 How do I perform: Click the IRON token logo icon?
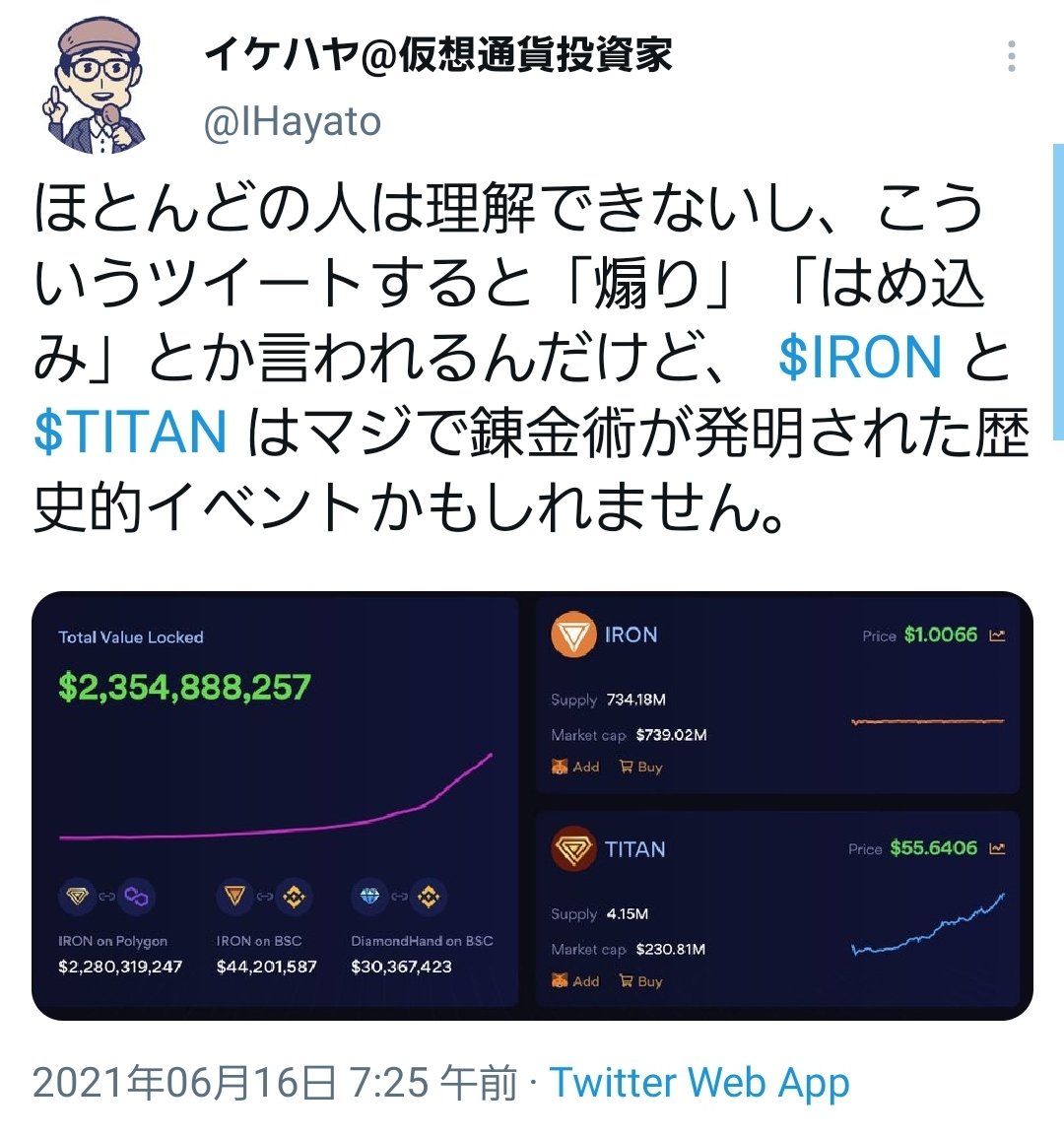point(573,634)
